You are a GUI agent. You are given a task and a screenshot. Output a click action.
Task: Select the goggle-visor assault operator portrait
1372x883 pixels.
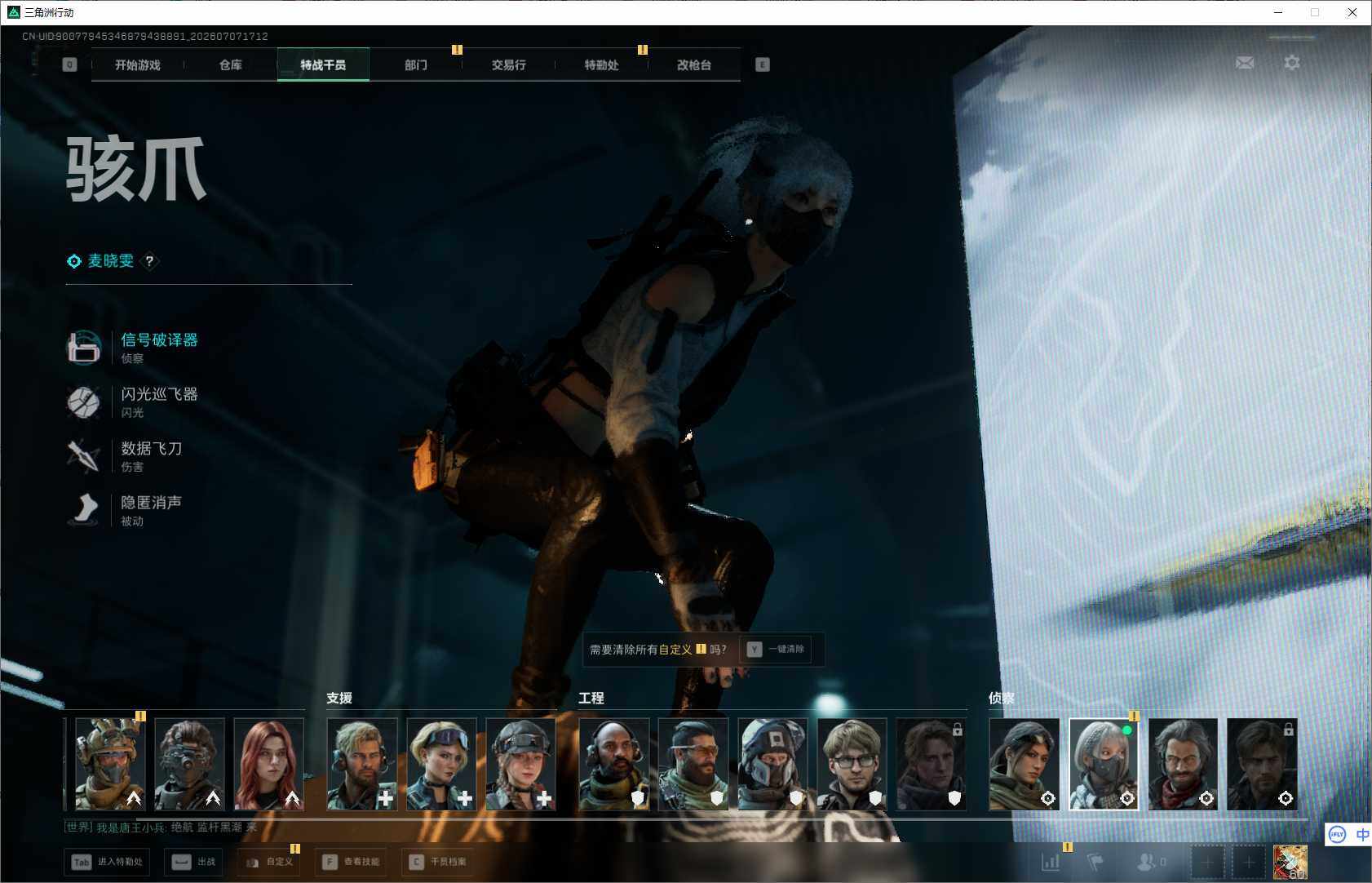[x=189, y=764]
